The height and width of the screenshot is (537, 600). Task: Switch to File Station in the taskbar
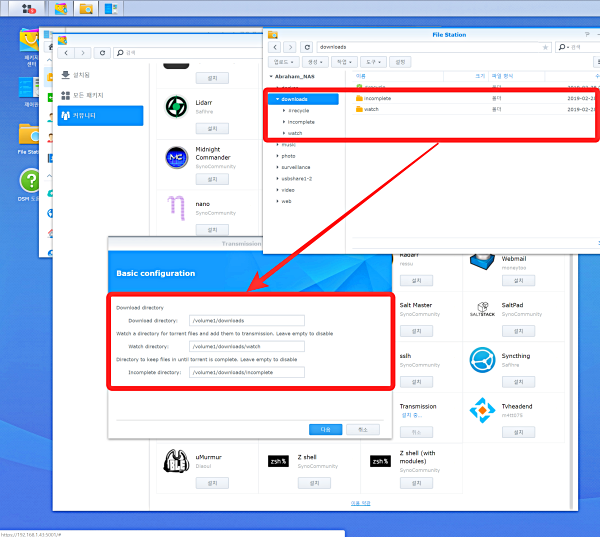pos(86,8)
